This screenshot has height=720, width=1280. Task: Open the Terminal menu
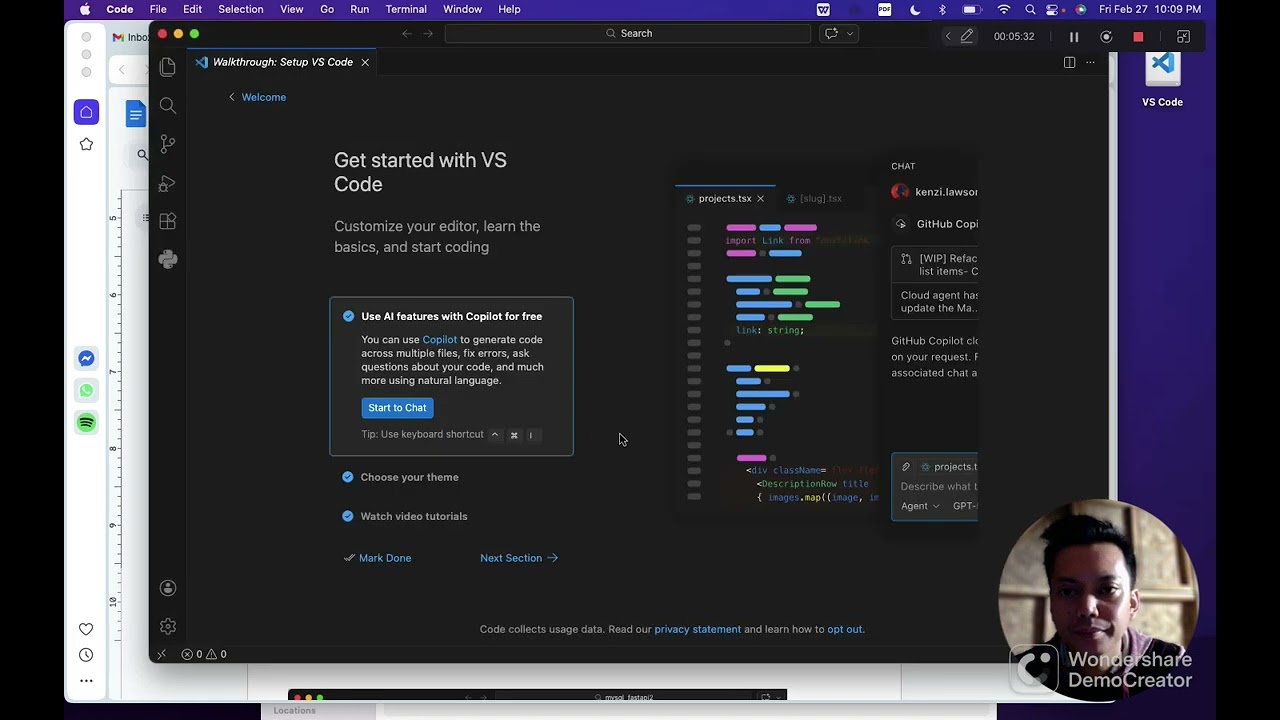click(405, 9)
